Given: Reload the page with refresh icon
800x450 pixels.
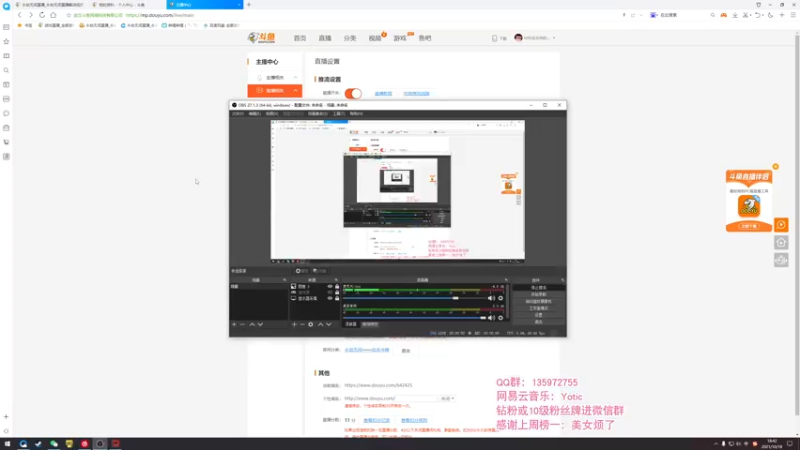Looking at the screenshot, I should click(42, 15).
